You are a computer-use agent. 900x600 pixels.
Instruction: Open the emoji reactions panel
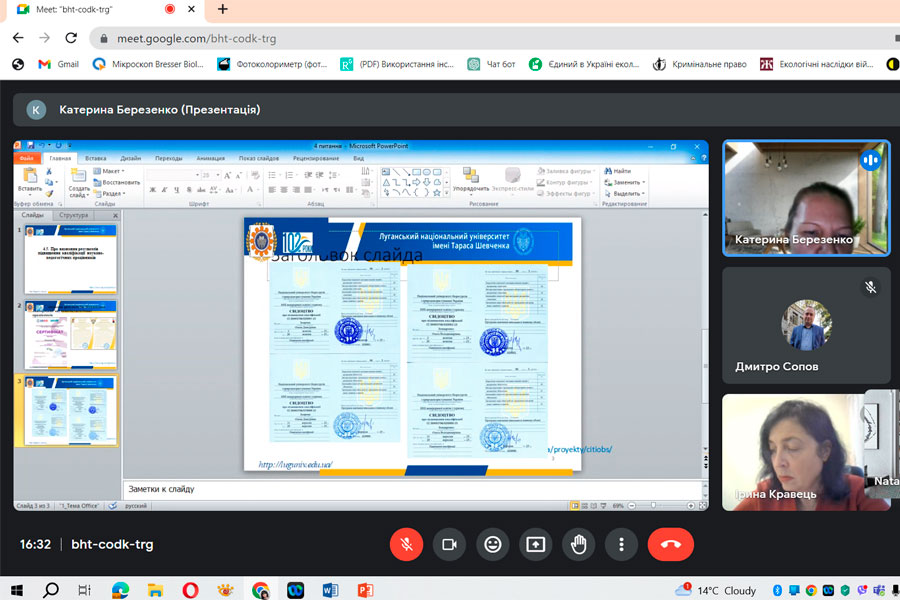pyautogui.click(x=492, y=544)
